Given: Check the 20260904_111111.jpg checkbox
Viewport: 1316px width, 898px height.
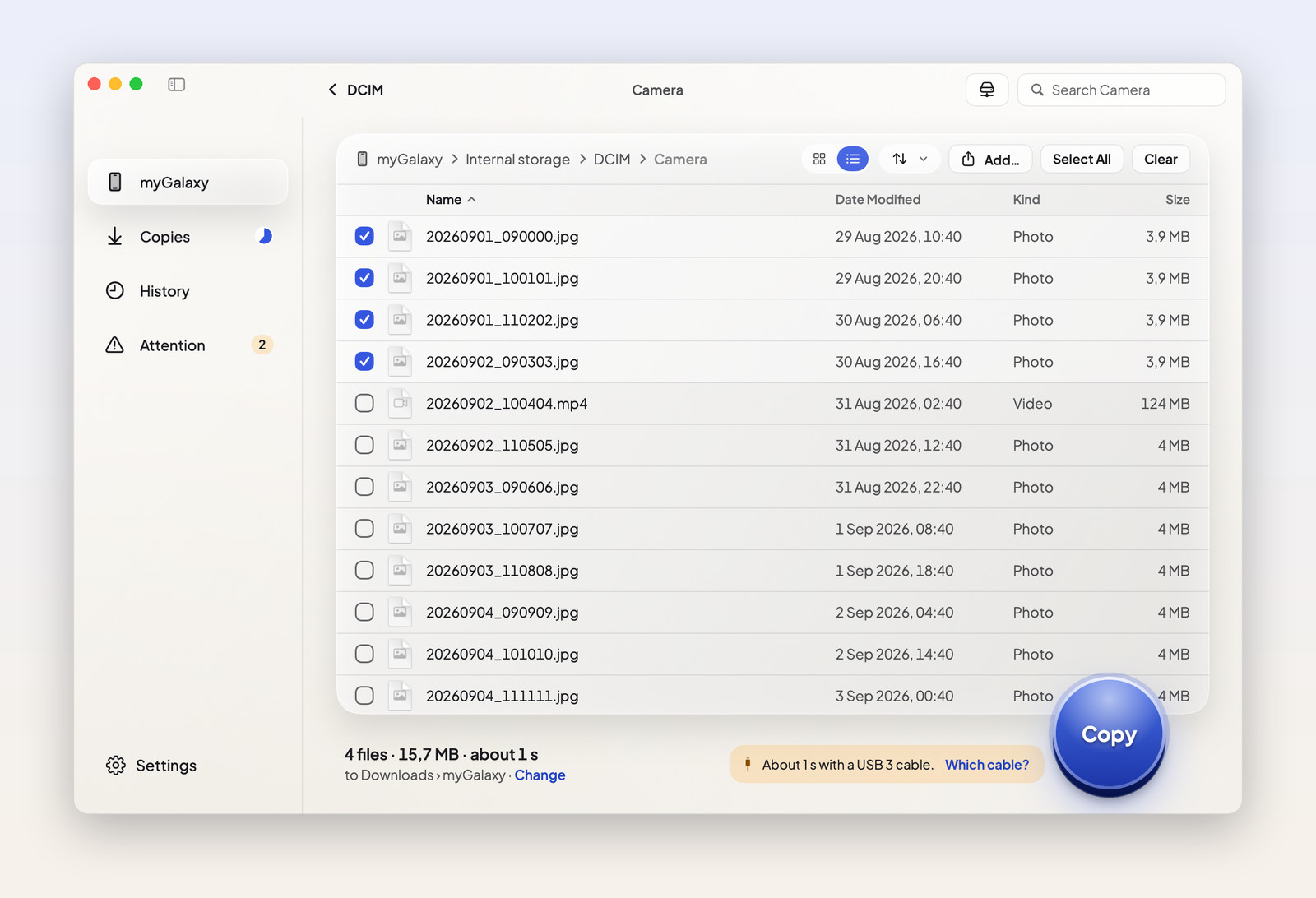Looking at the screenshot, I should [x=364, y=696].
